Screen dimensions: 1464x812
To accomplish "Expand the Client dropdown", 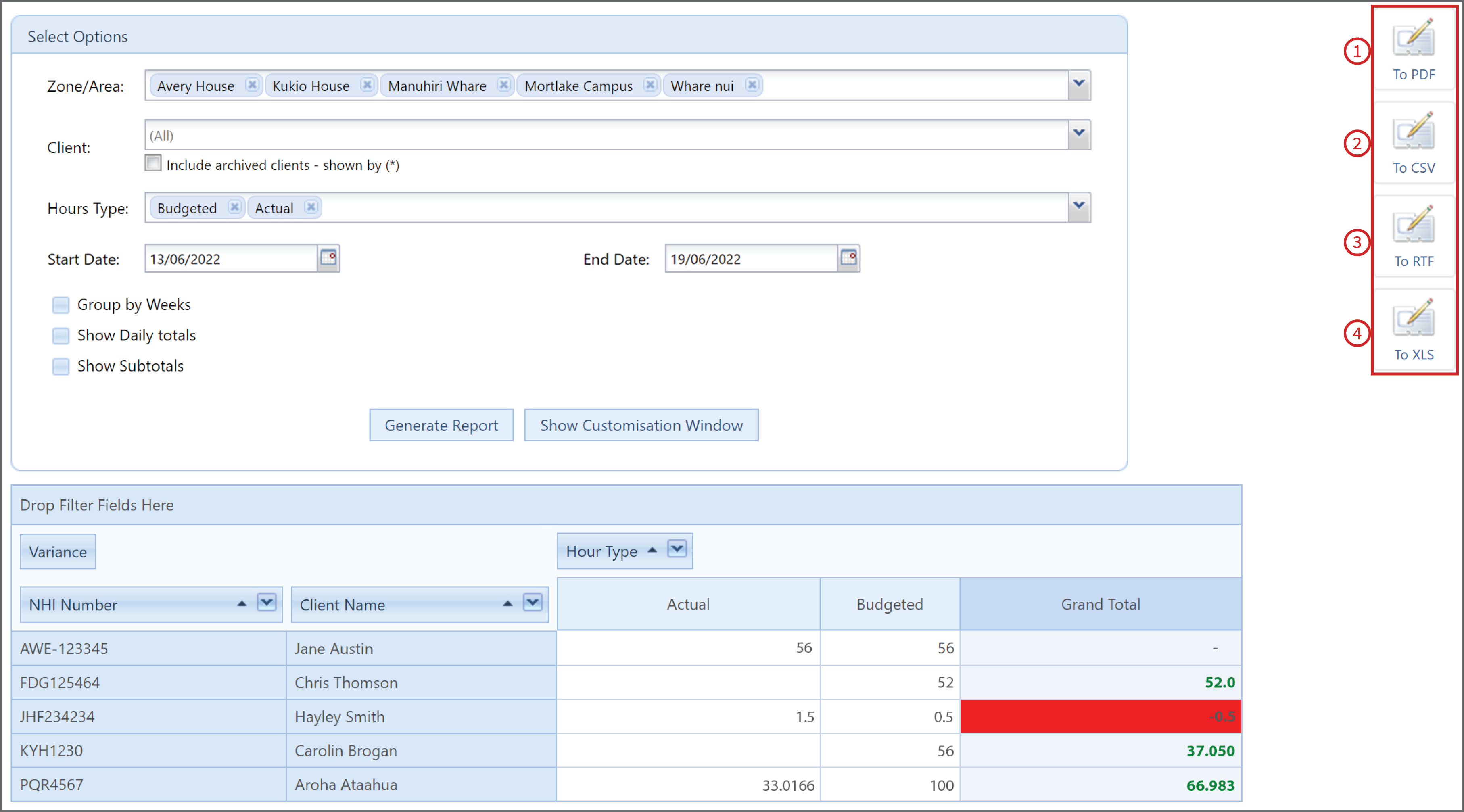I will [1079, 134].
